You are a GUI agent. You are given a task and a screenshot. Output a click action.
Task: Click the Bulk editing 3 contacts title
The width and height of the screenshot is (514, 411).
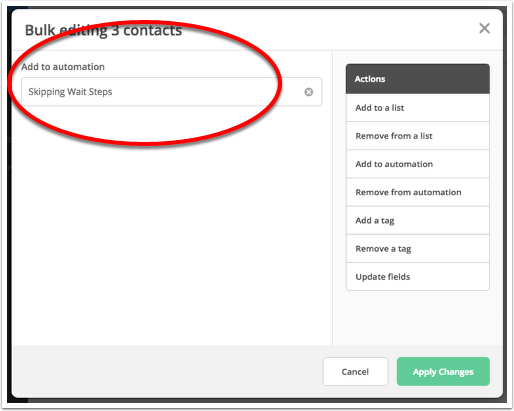[103, 30]
